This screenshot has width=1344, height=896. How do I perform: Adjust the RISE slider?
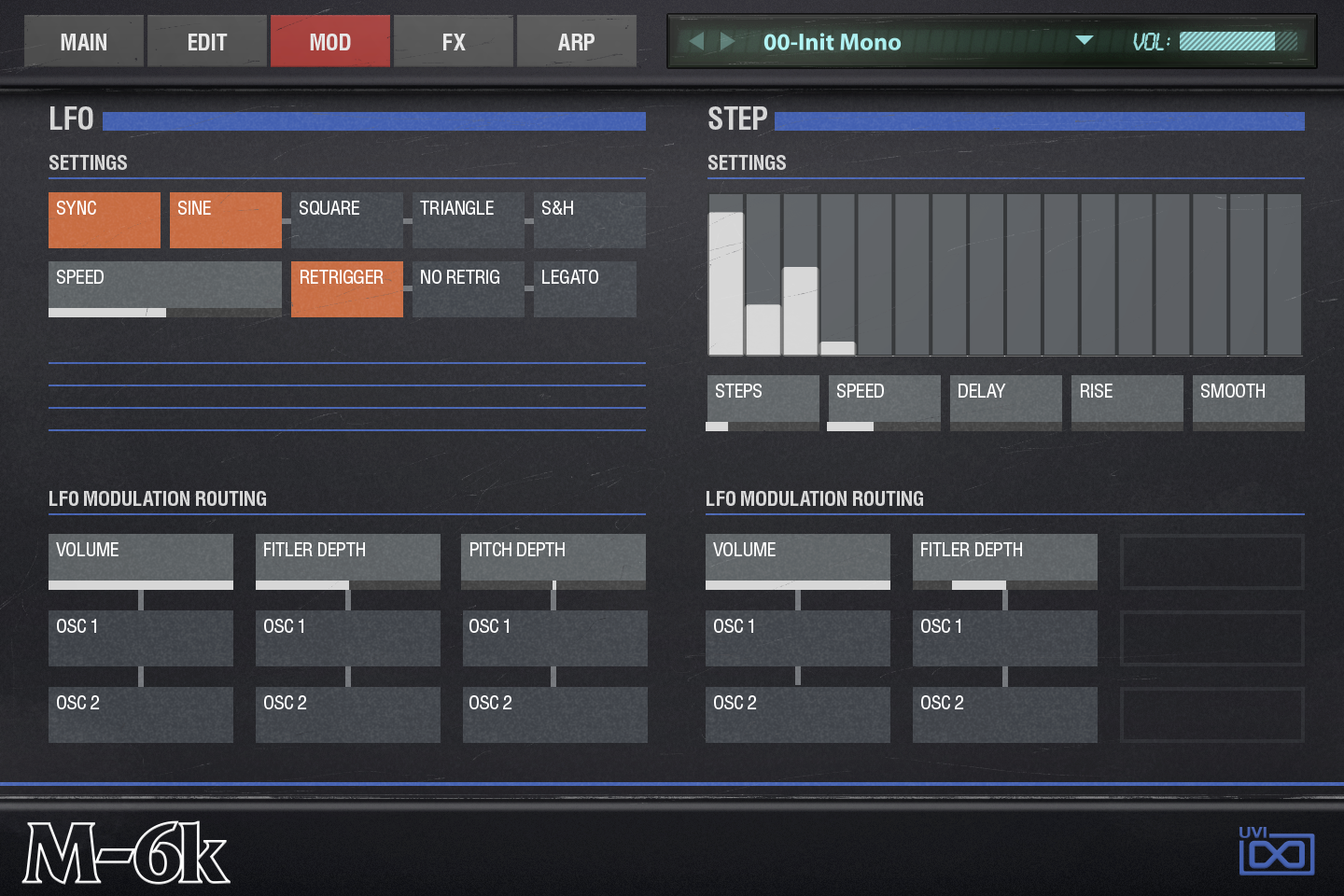[1127, 403]
